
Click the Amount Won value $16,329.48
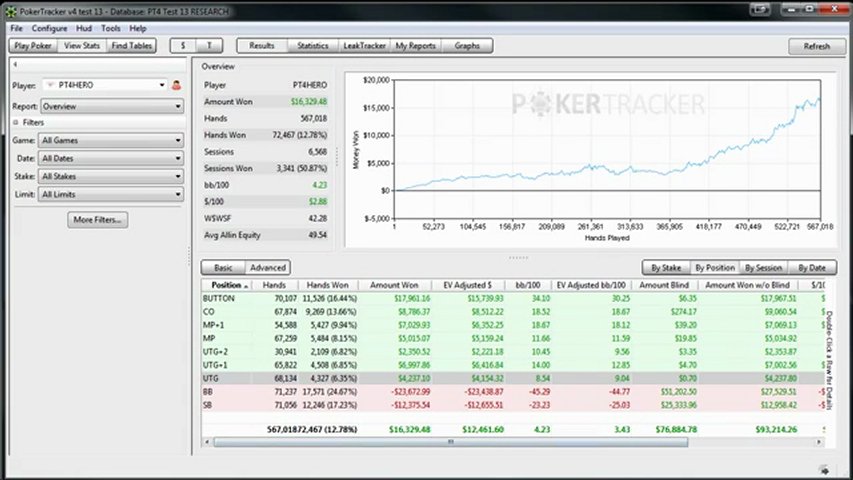point(309,102)
